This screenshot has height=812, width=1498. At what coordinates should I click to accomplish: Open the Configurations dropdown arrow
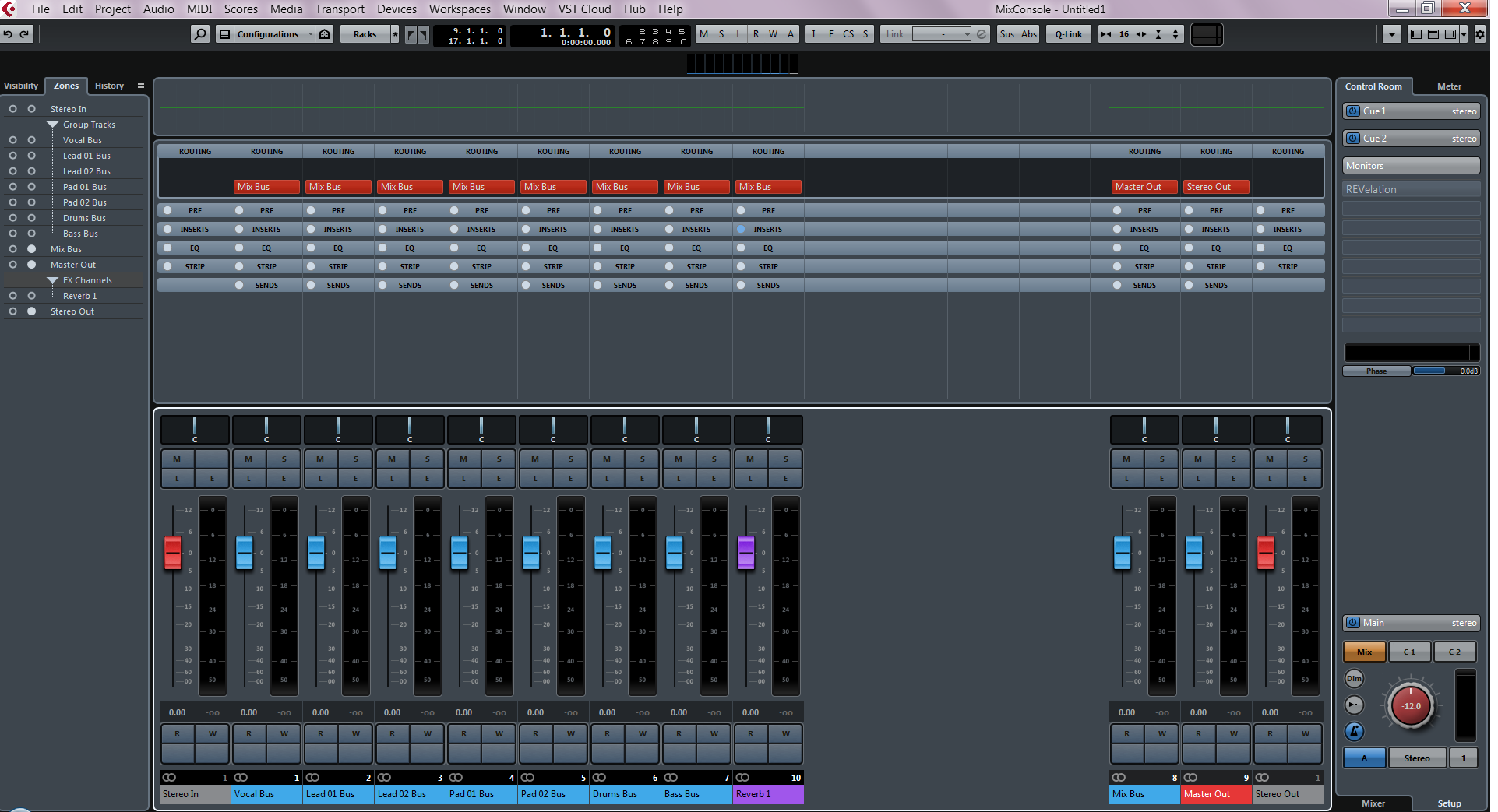310,34
